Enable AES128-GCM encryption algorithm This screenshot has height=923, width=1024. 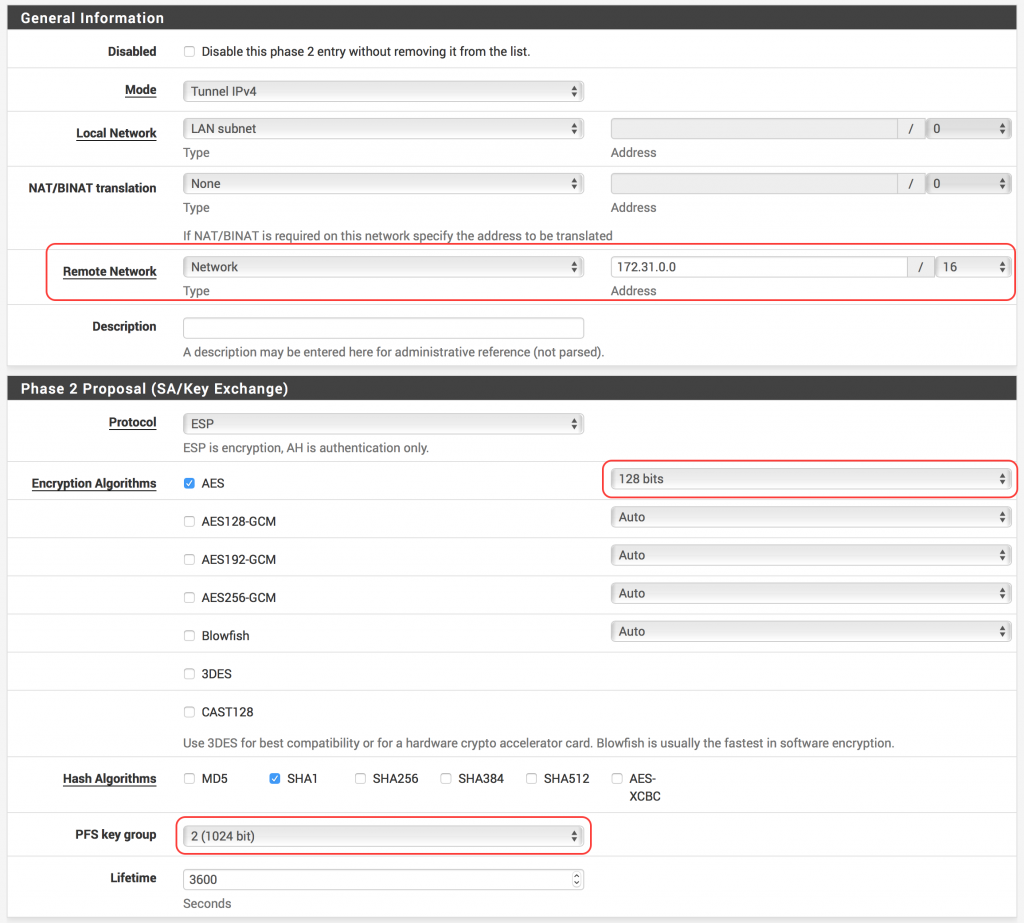click(x=190, y=522)
